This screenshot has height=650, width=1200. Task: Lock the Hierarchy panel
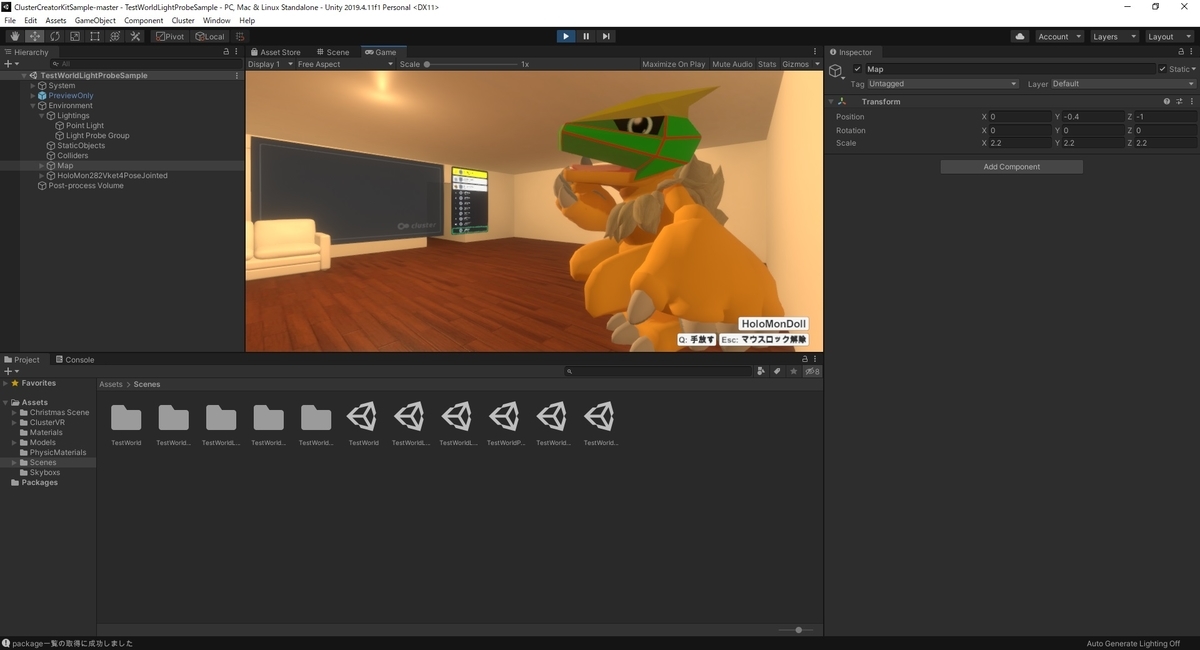[226, 52]
